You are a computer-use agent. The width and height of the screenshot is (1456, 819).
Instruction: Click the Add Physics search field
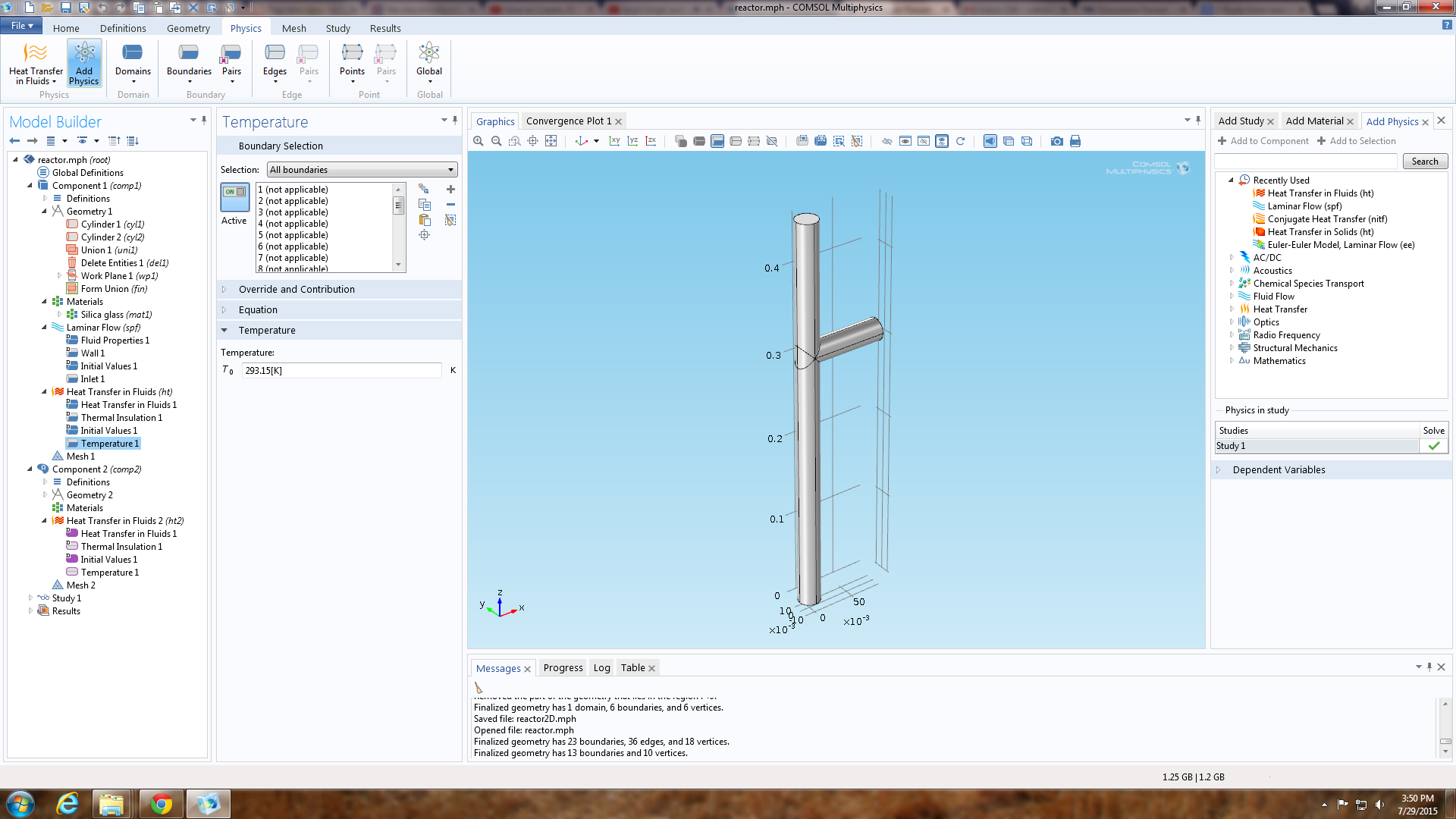pos(1305,162)
